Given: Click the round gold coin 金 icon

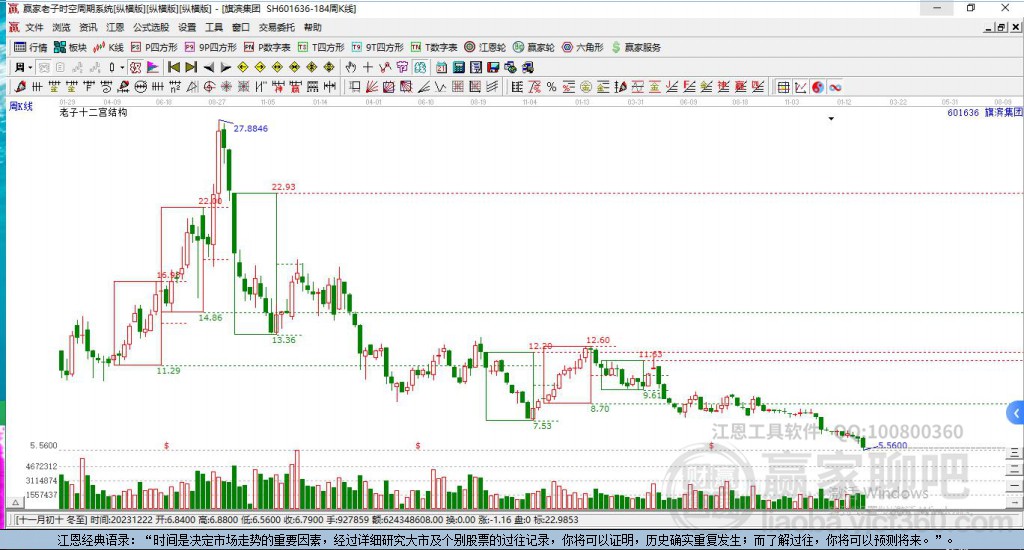Looking at the screenshot, I should point(586,87).
